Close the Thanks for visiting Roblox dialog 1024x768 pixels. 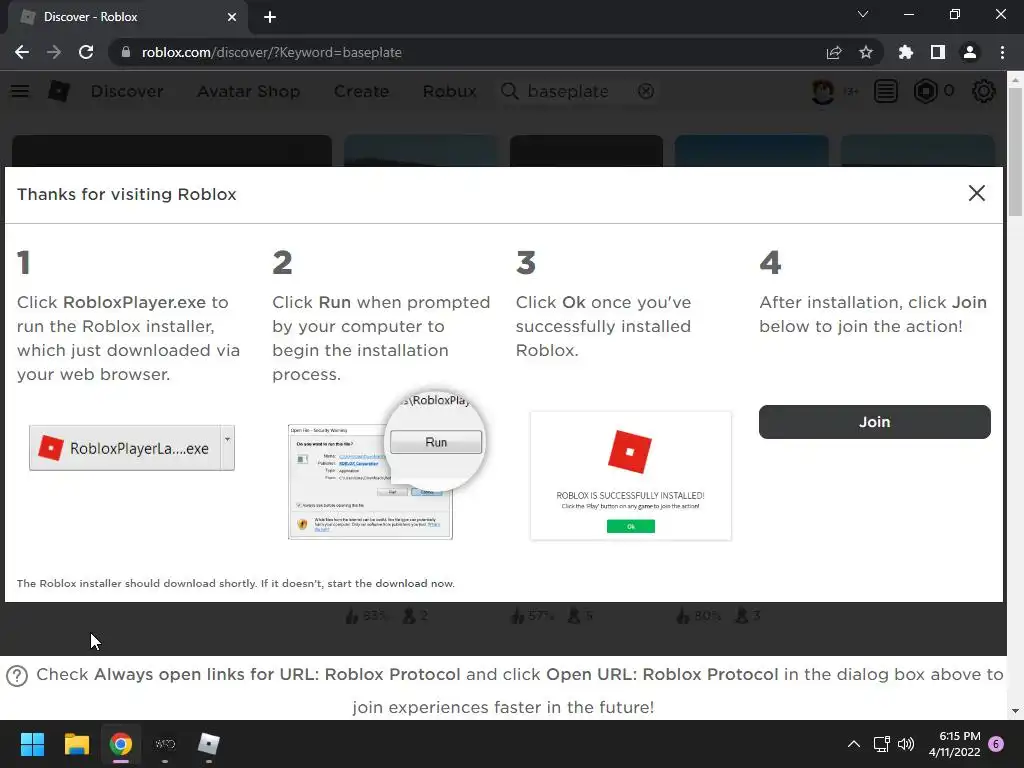(x=976, y=193)
